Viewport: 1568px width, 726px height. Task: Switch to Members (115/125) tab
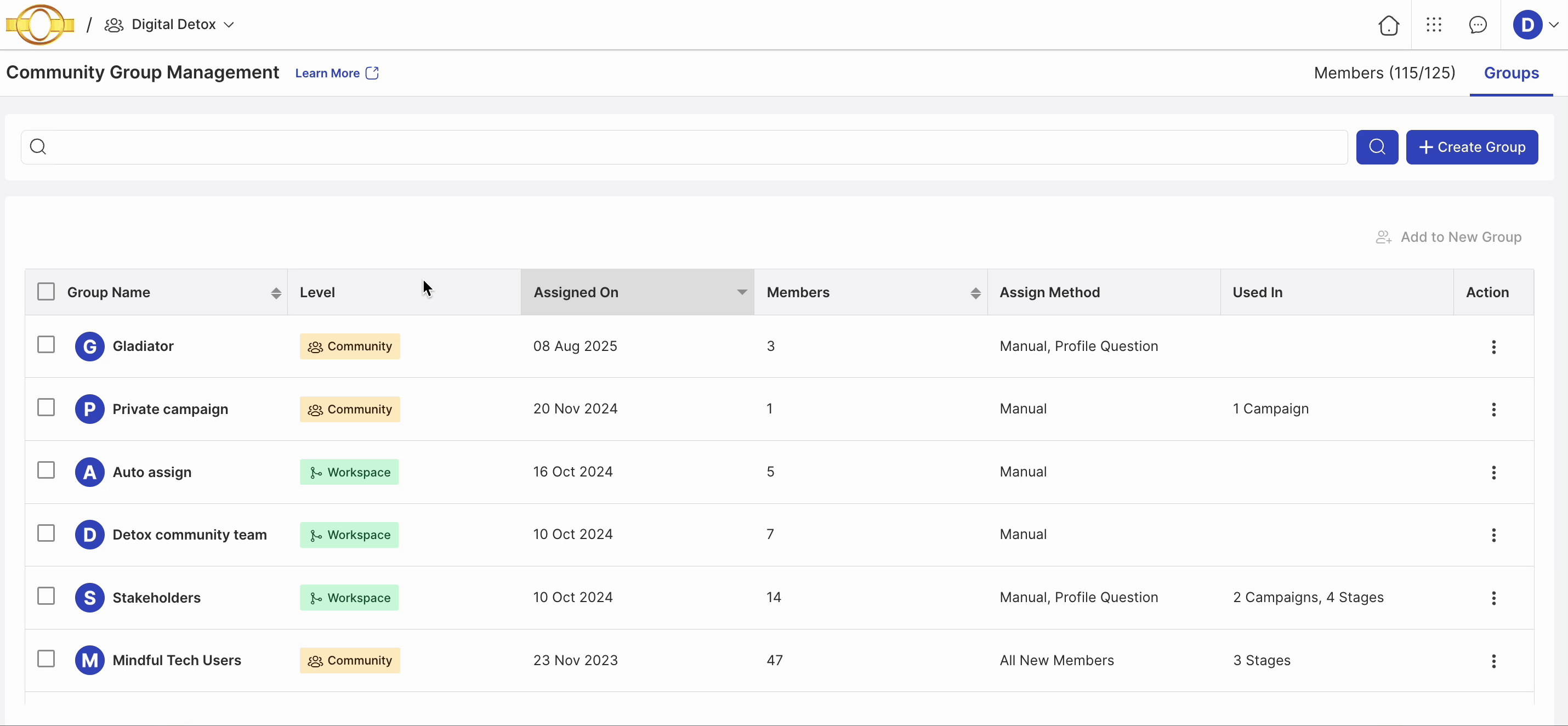(x=1384, y=73)
